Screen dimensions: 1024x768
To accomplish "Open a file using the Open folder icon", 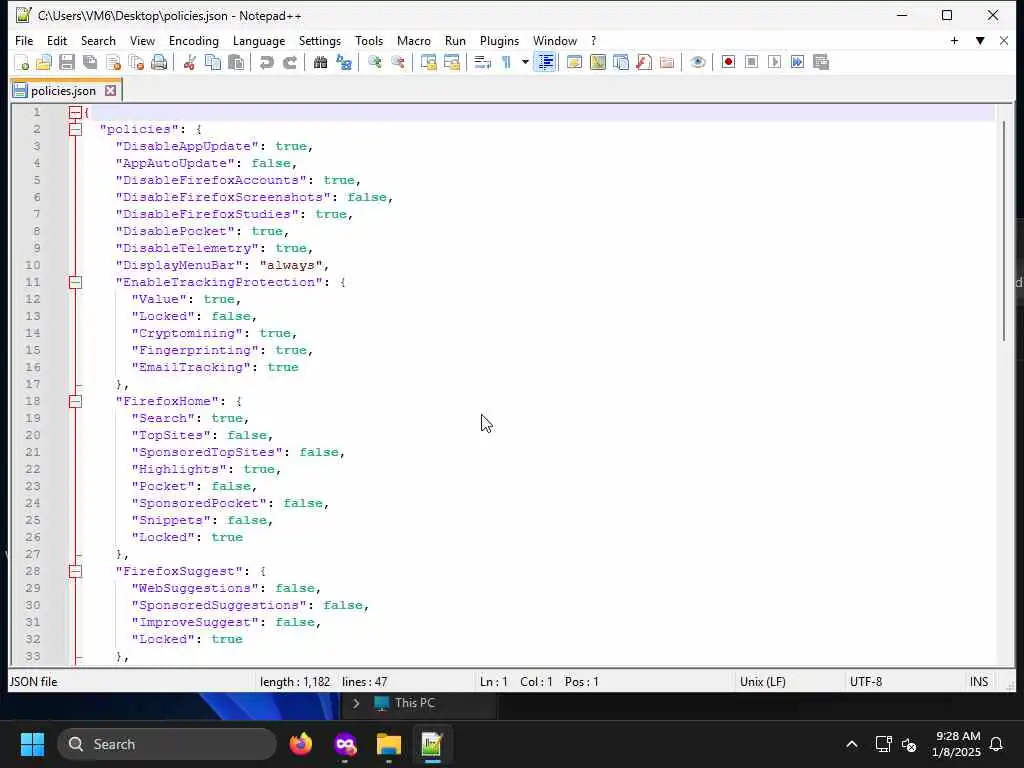I will point(44,62).
